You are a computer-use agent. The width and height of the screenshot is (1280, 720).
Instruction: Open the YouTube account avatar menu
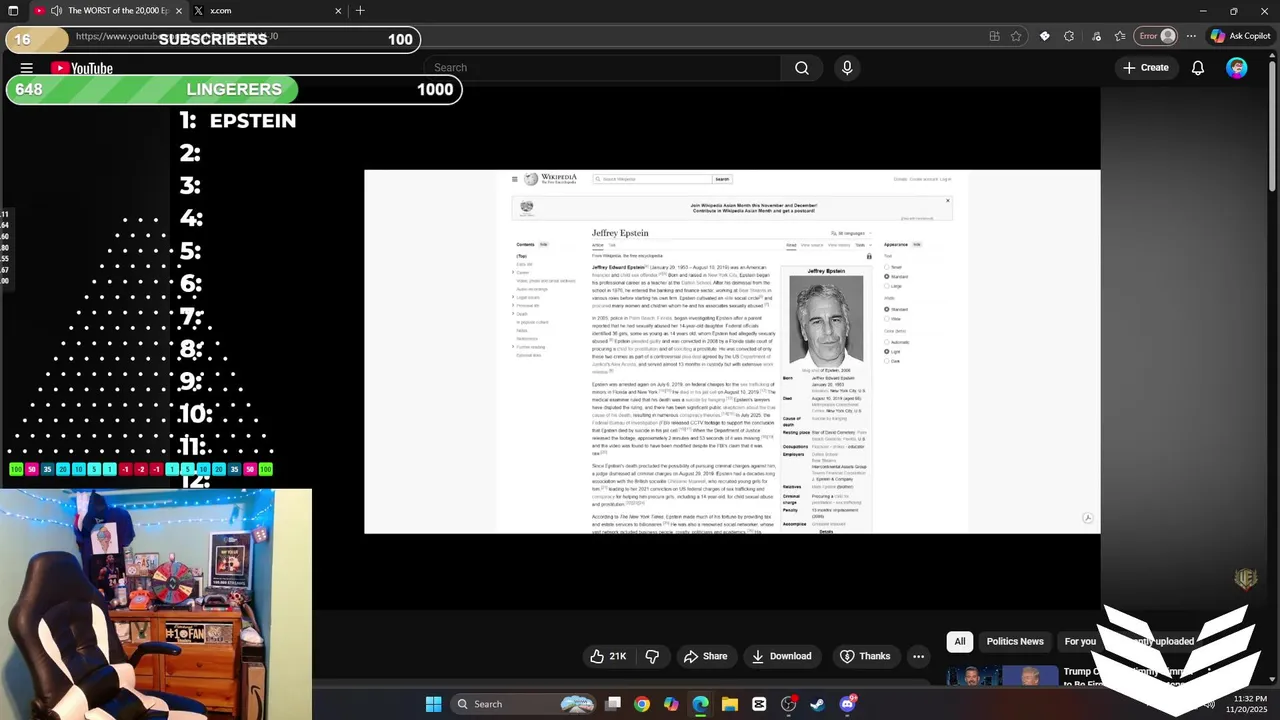(x=1237, y=68)
